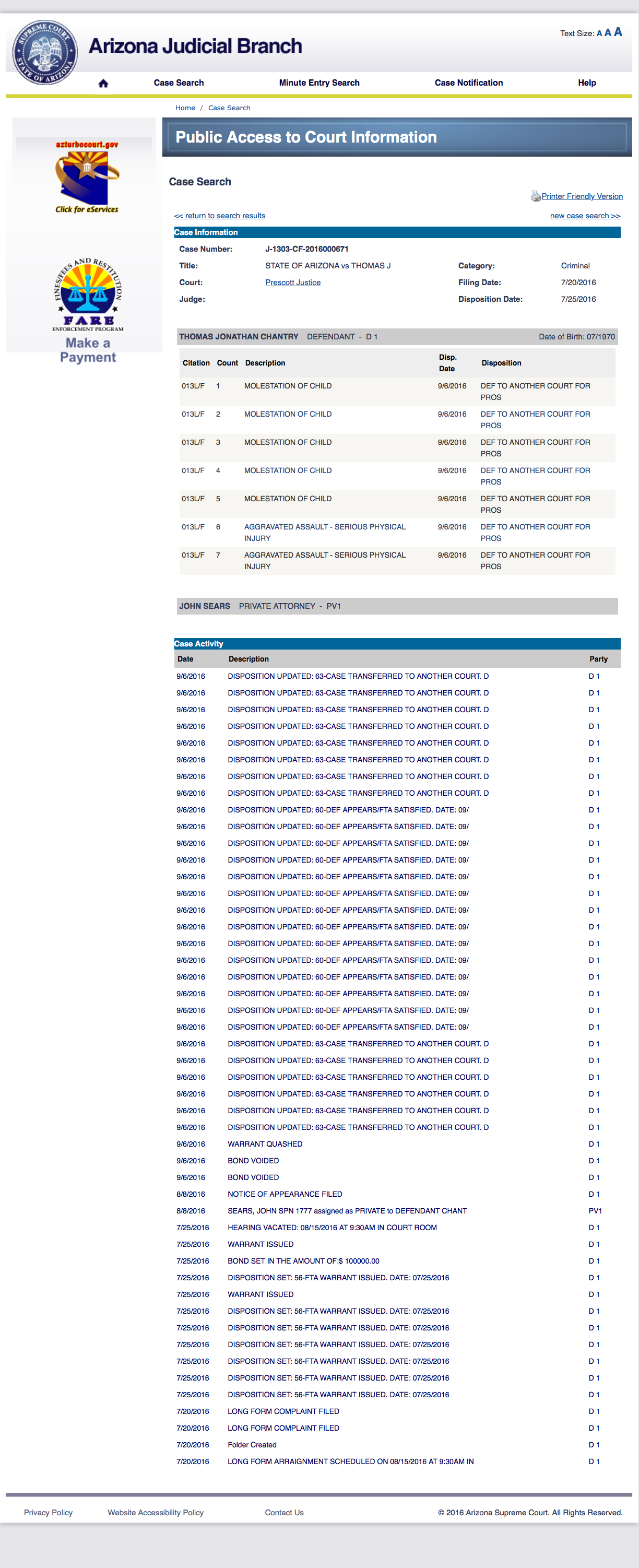Start a new case search

point(585,216)
